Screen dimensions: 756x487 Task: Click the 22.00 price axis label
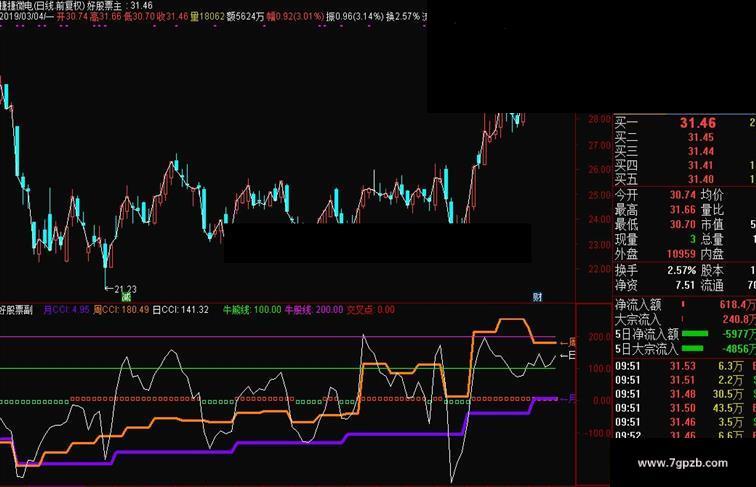click(599, 269)
